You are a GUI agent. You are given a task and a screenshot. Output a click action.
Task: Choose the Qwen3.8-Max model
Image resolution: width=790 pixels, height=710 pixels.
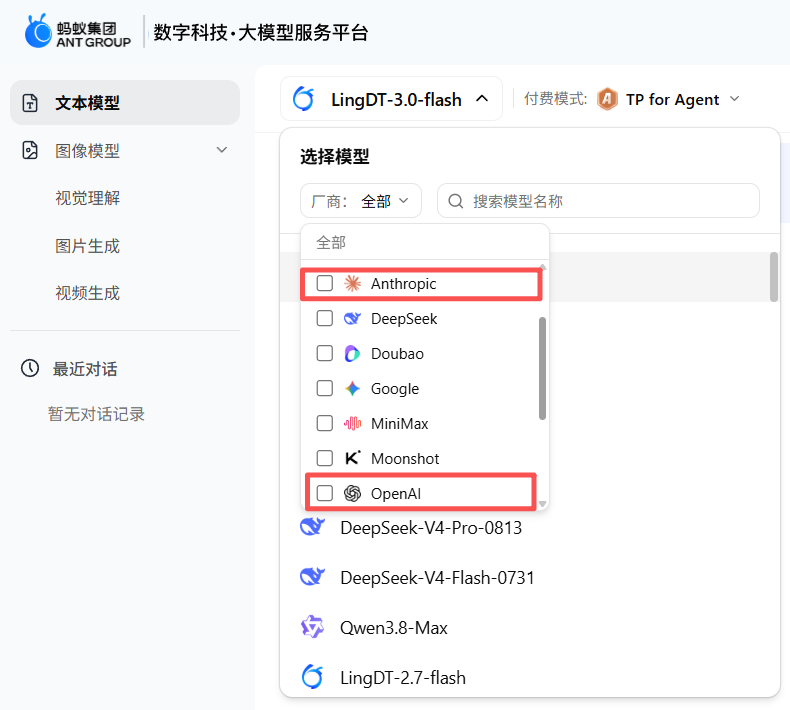coord(524,627)
